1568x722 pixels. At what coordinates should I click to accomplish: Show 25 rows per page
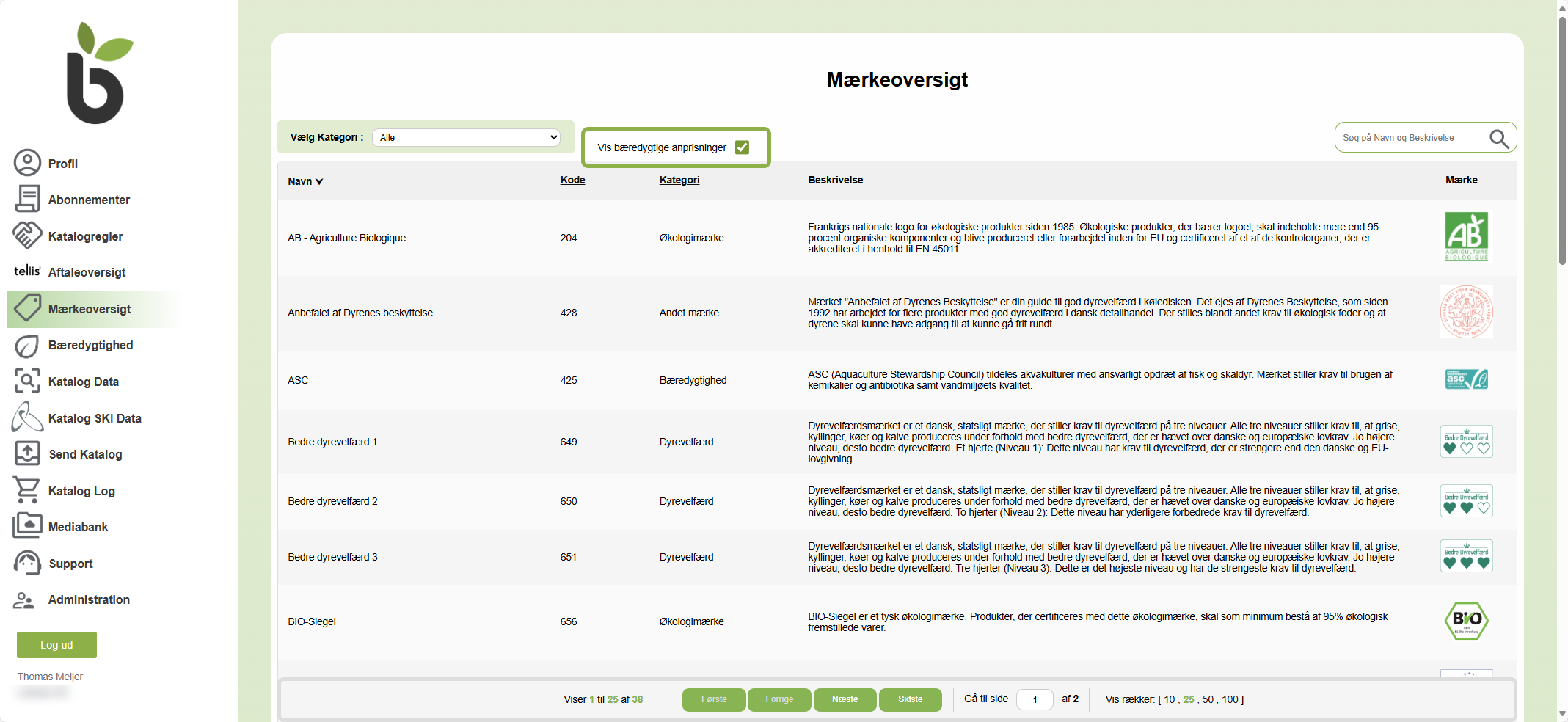[x=1189, y=699]
